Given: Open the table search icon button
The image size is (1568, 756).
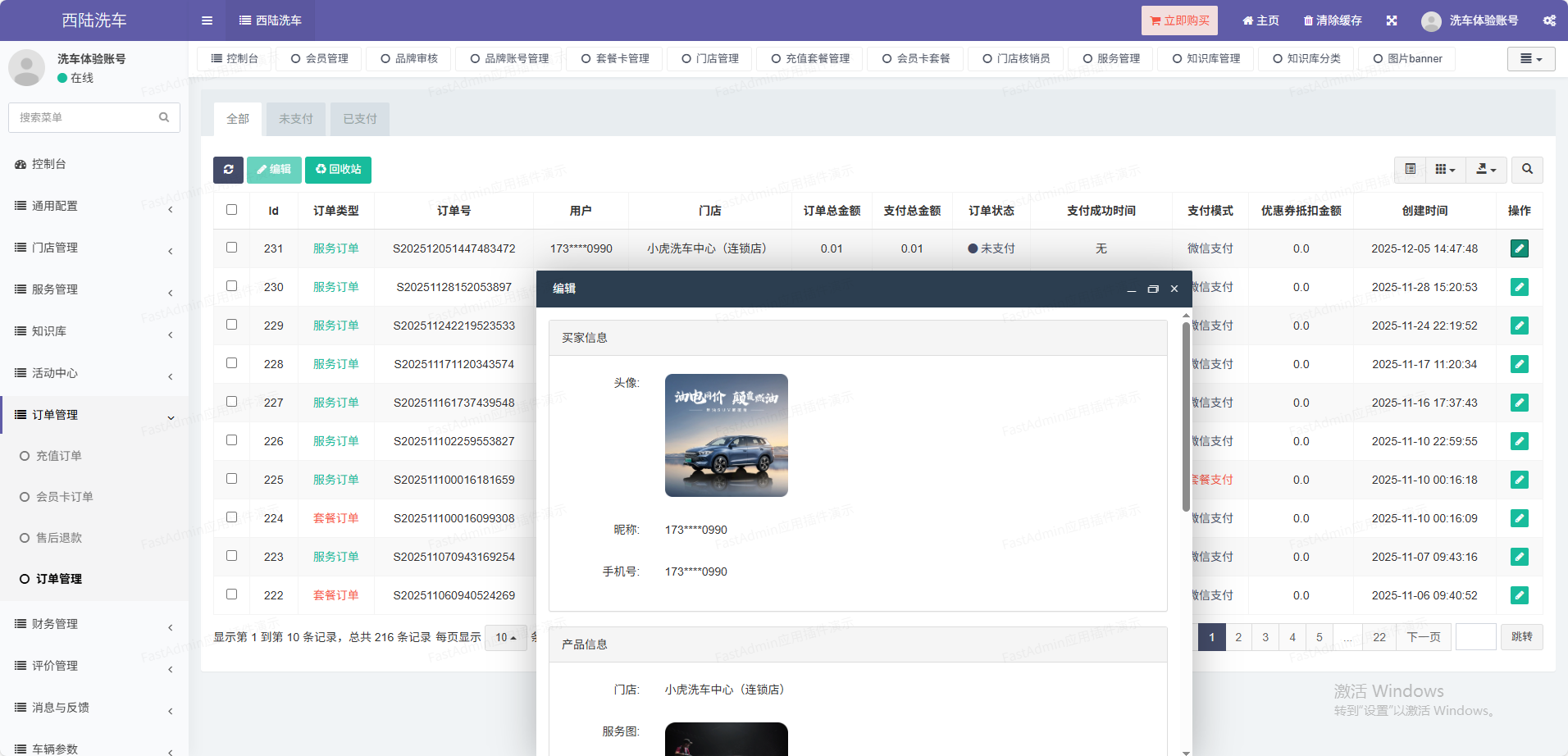Looking at the screenshot, I should 1527,170.
